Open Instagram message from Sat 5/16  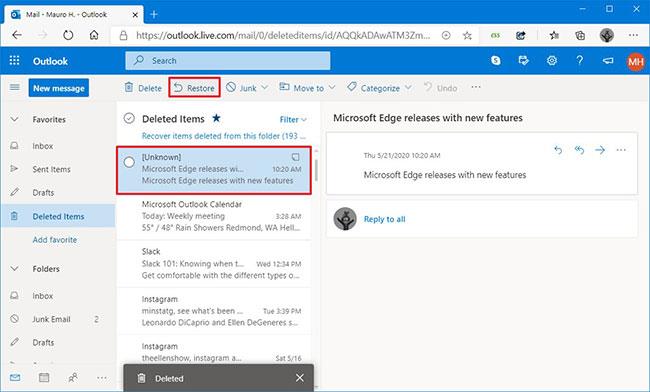click(214, 352)
